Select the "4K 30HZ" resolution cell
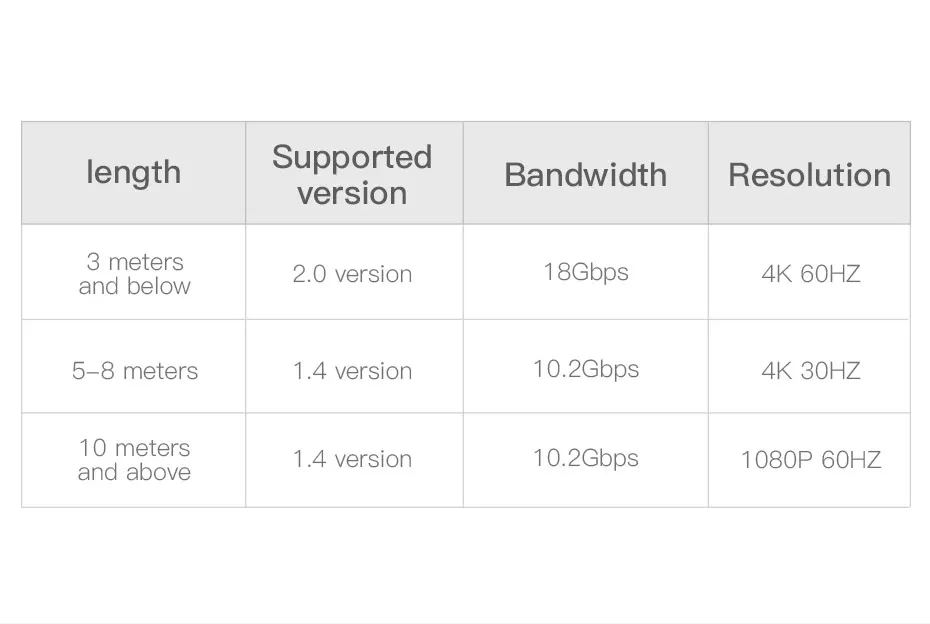 click(x=810, y=371)
